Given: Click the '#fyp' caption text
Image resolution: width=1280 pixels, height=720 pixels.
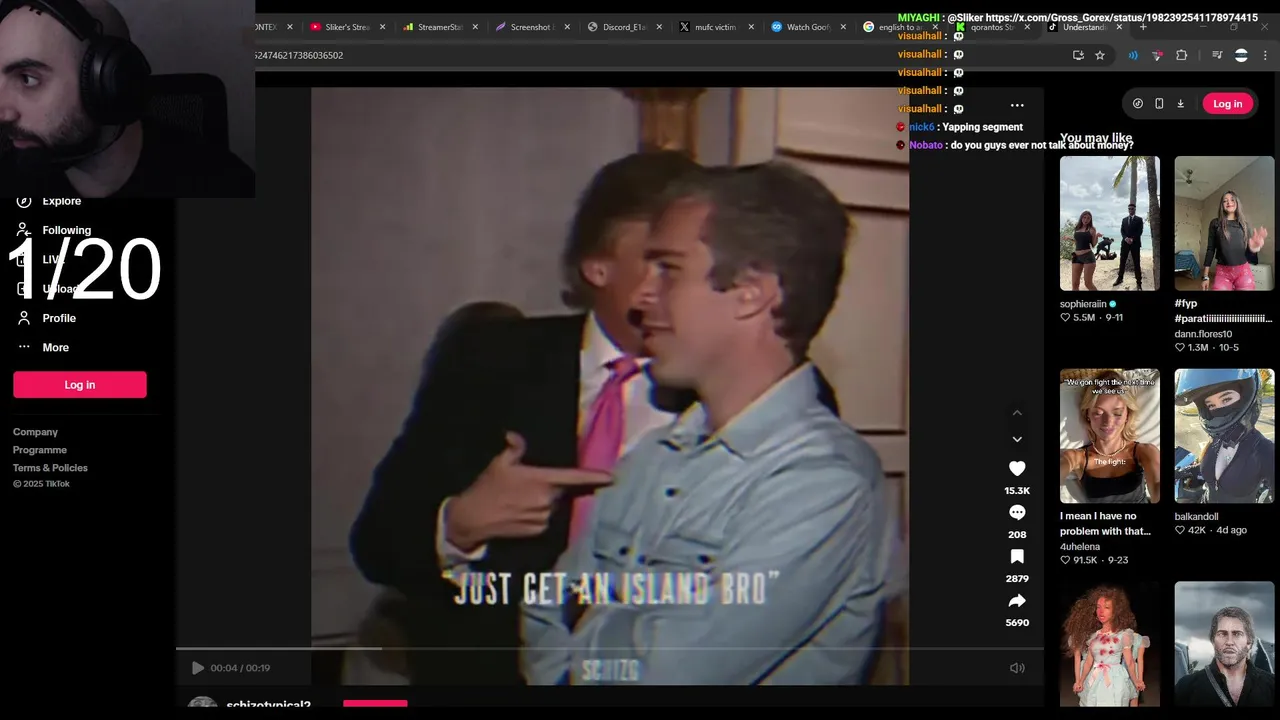Looking at the screenshot, I should click(x=1186, y=303).
